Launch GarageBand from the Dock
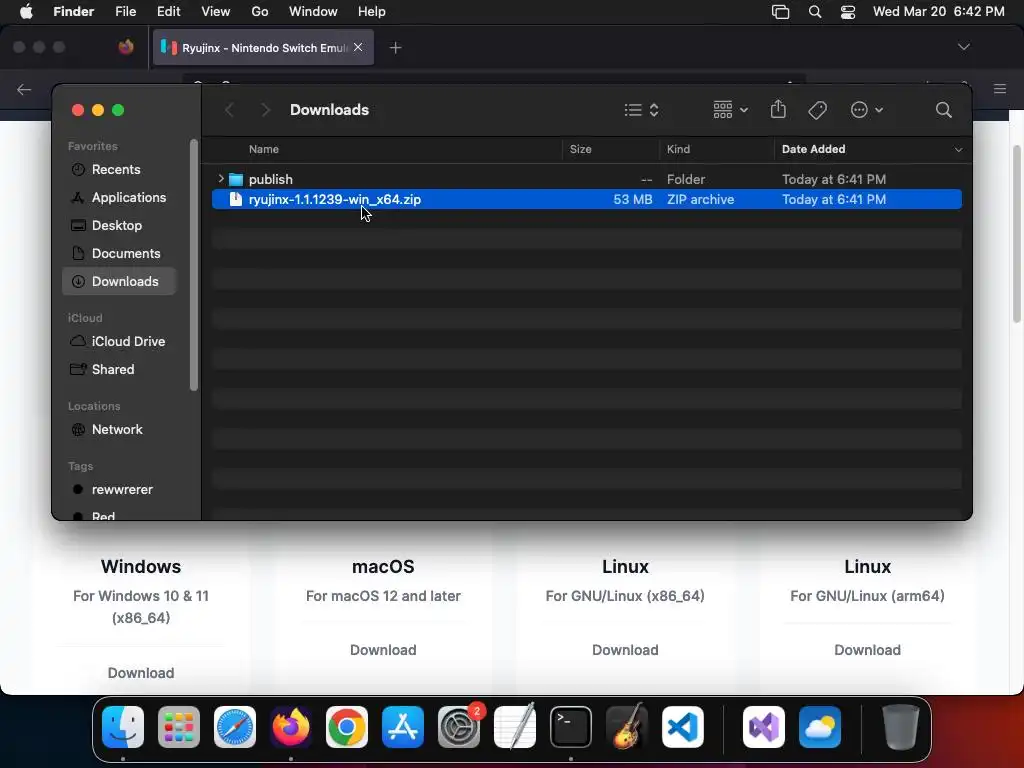Viewport: 1024px width, 768px height. [x=627, y=727]
